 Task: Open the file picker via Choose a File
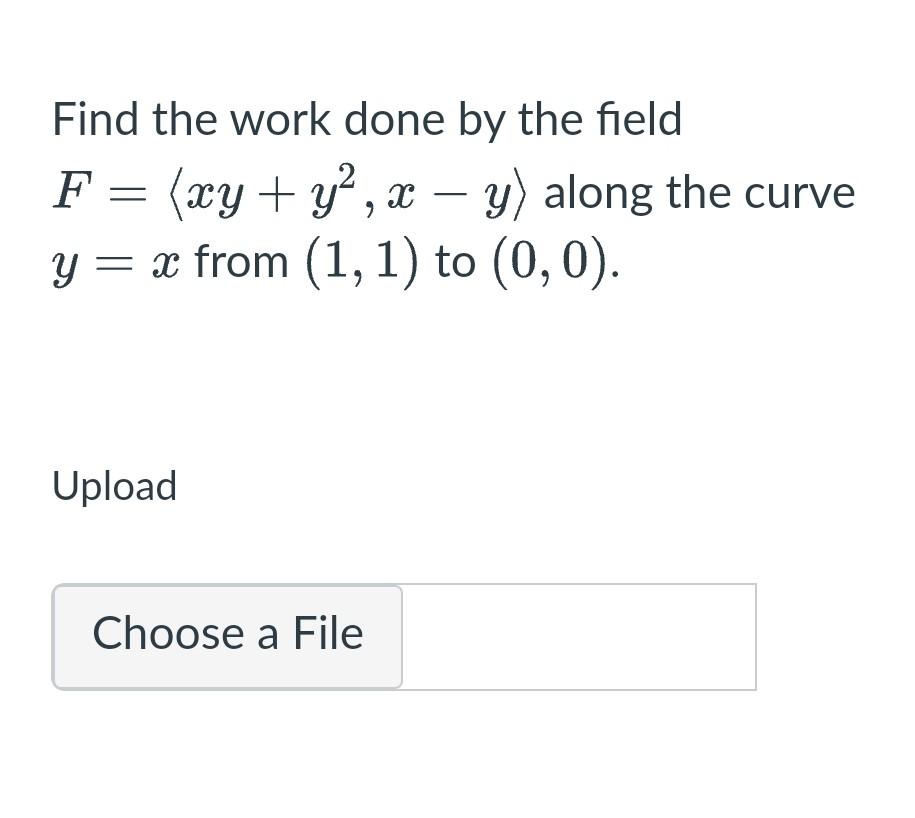[x=227, y=634]
